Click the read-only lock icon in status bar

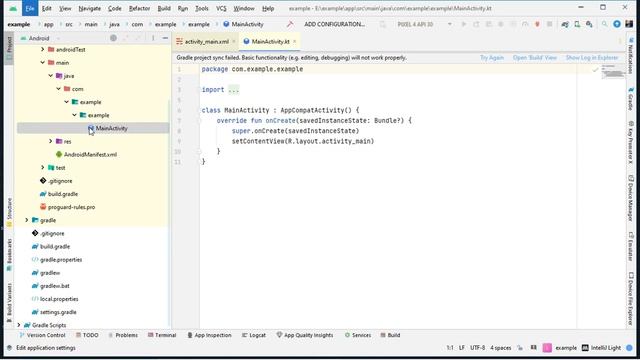tap(520, 348)
